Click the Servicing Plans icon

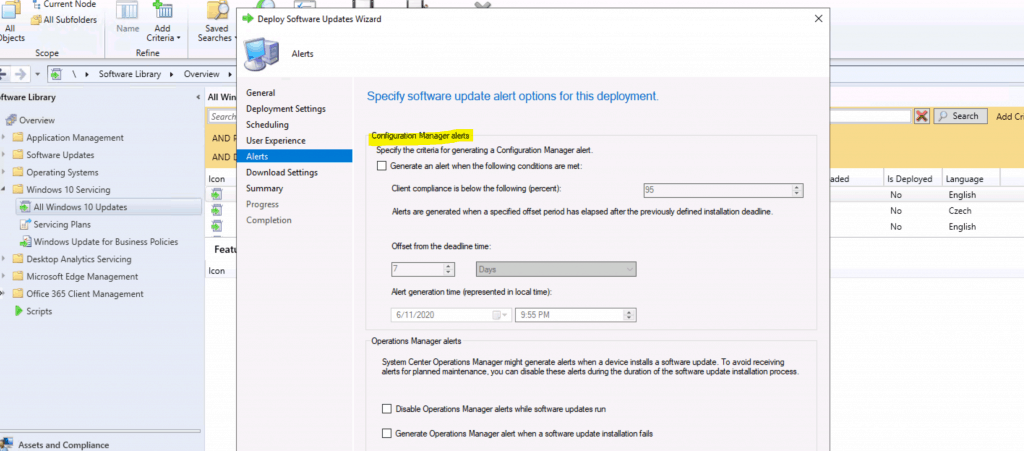click(25, 225)
